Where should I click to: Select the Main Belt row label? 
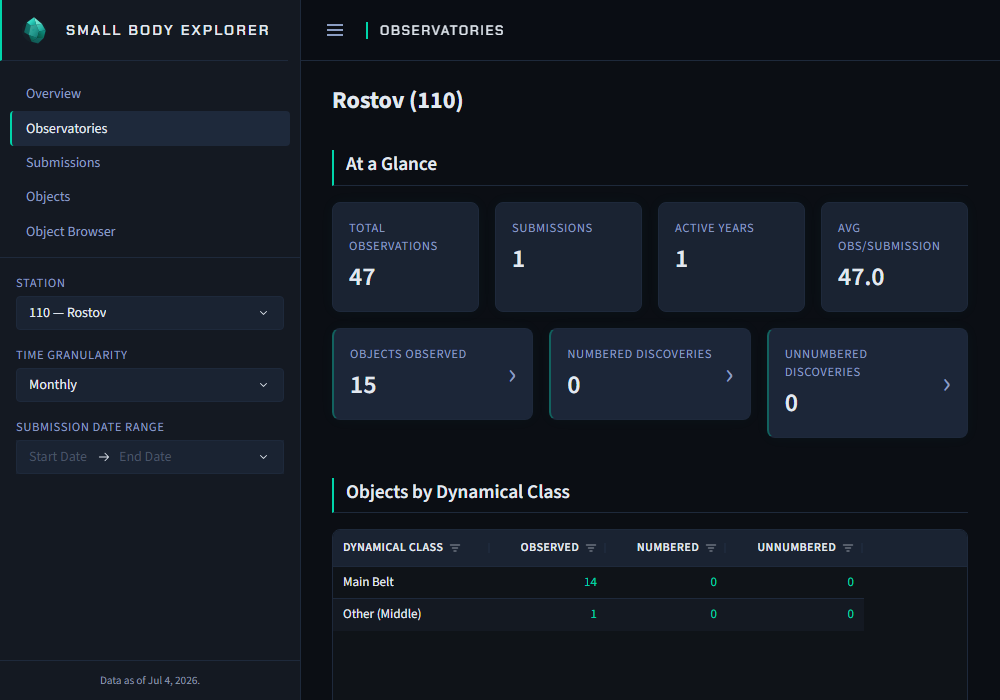369,582
